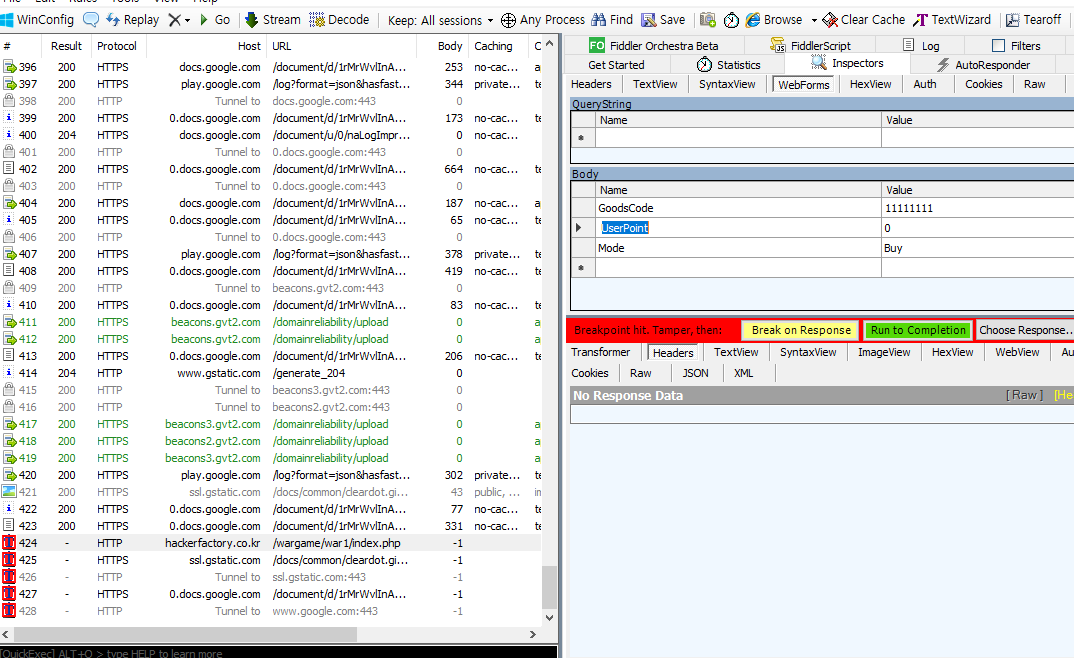1074x658 pixels.
Task: Click new-row asterisk in Body grid
Action: (x=582, y=268)
